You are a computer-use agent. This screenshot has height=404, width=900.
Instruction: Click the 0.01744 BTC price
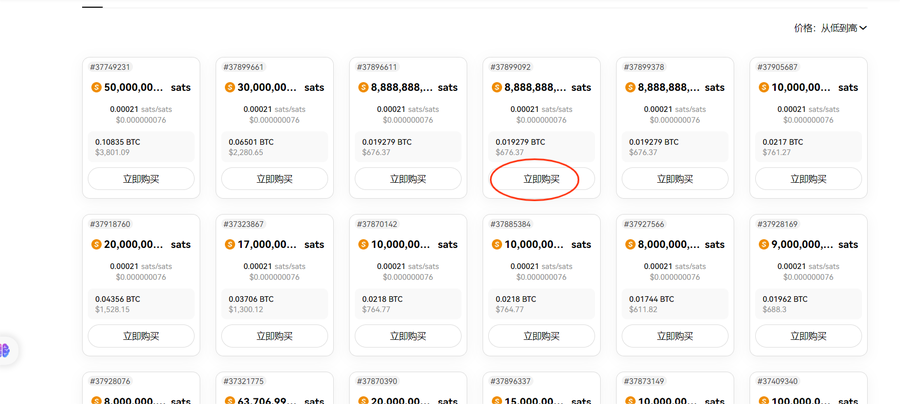click(x=651, y=299)
